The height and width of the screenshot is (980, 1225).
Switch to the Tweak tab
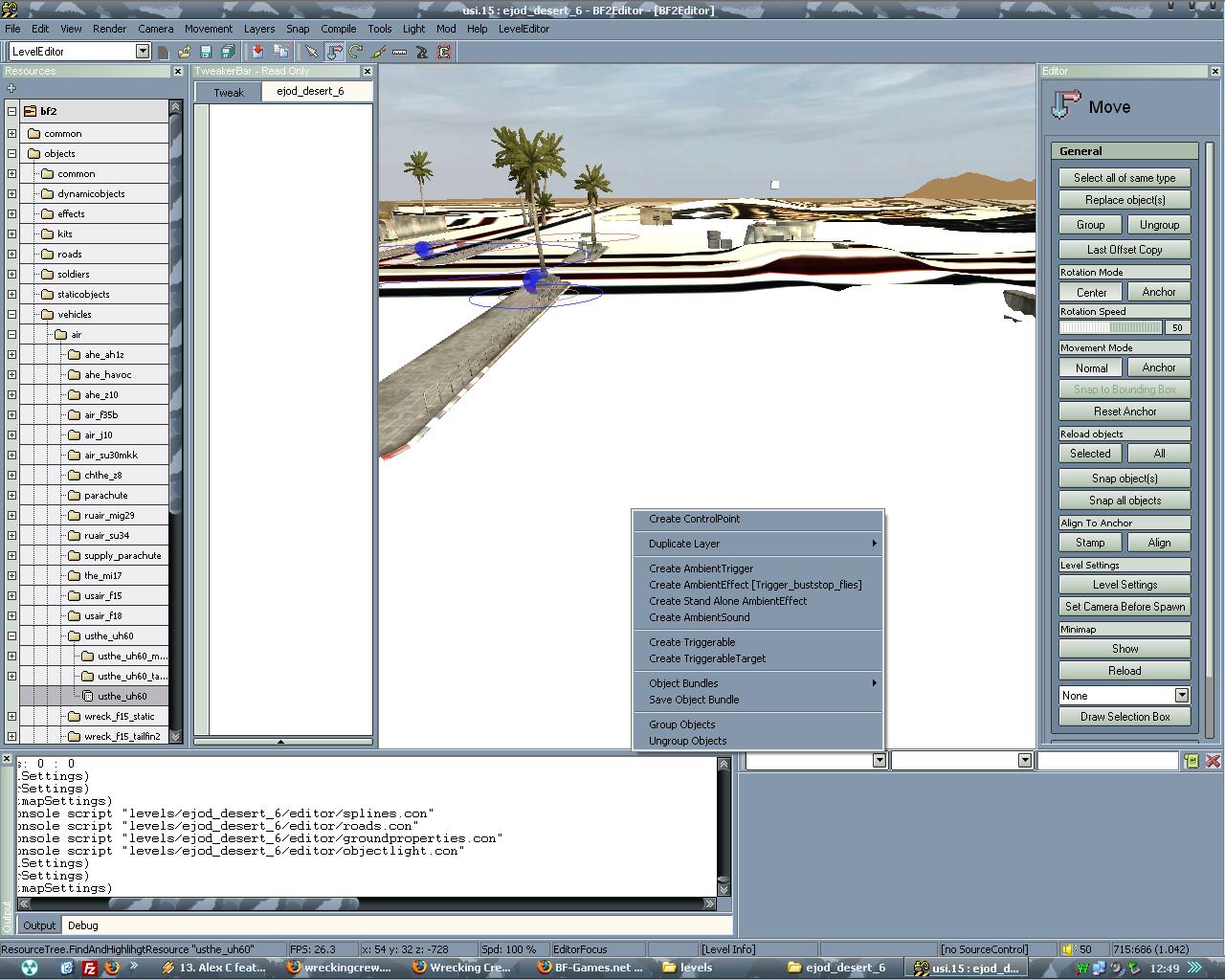(228, 92)
